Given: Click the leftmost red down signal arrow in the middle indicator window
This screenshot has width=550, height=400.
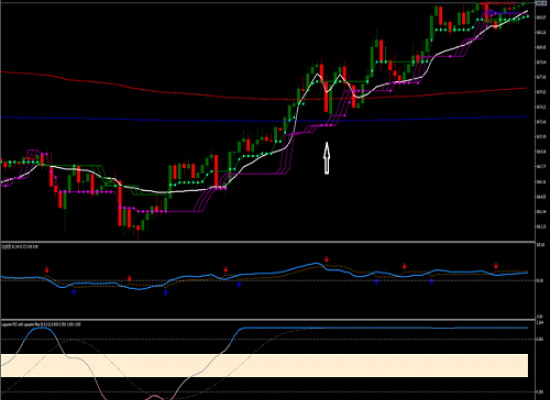Looking at the screenshot, I should pyautogui.click(x=47, y=270).
